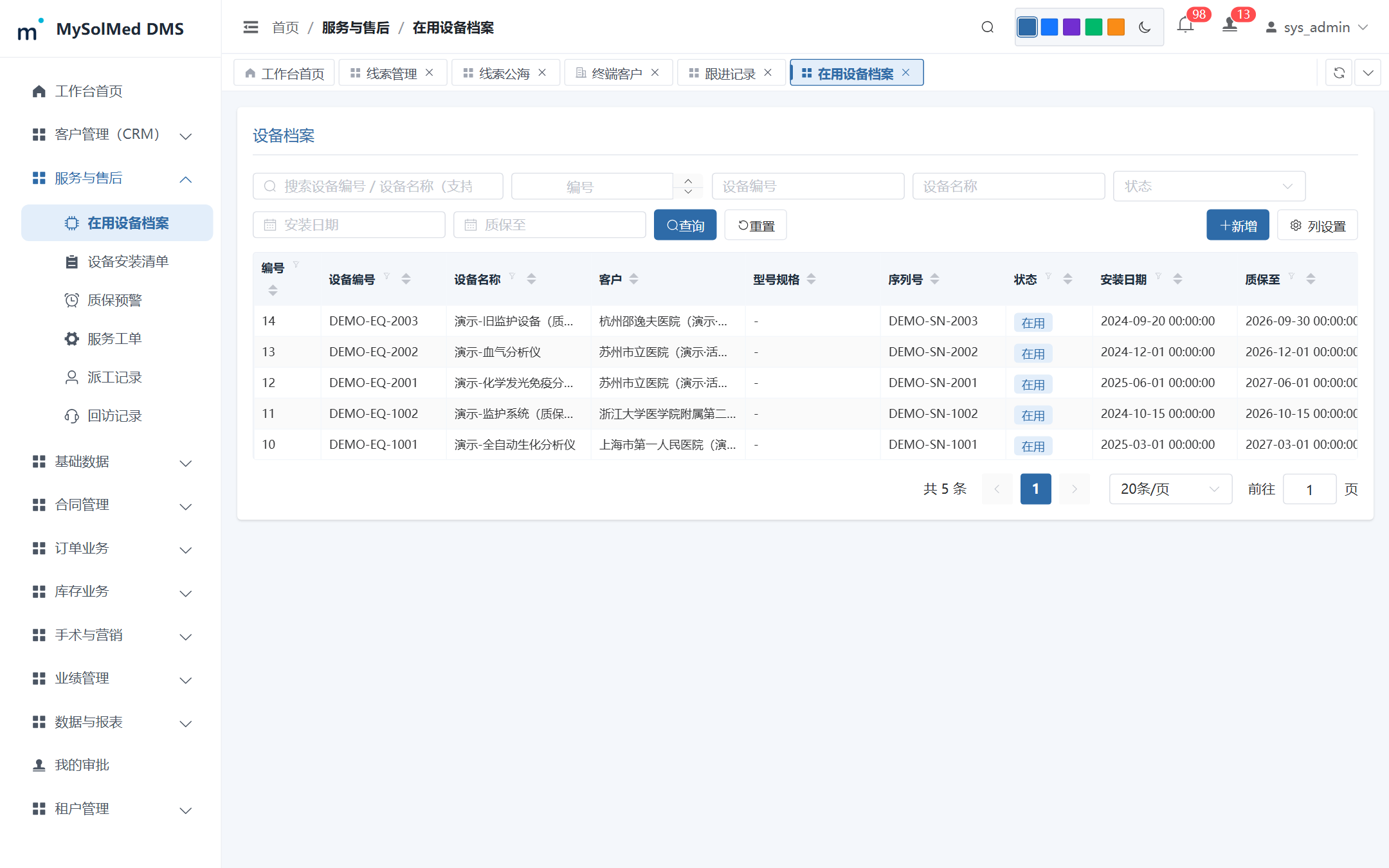
Task: Select purple theme color swatch
Action: (1071, 27)
